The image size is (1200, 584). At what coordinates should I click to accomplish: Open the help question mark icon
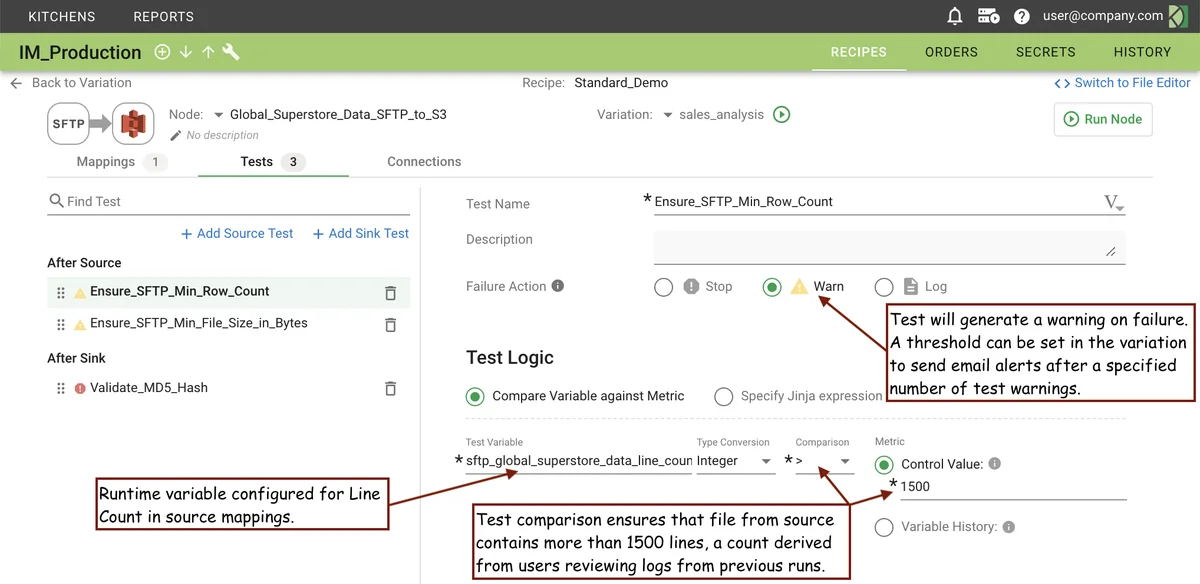tap(1021, 16)
